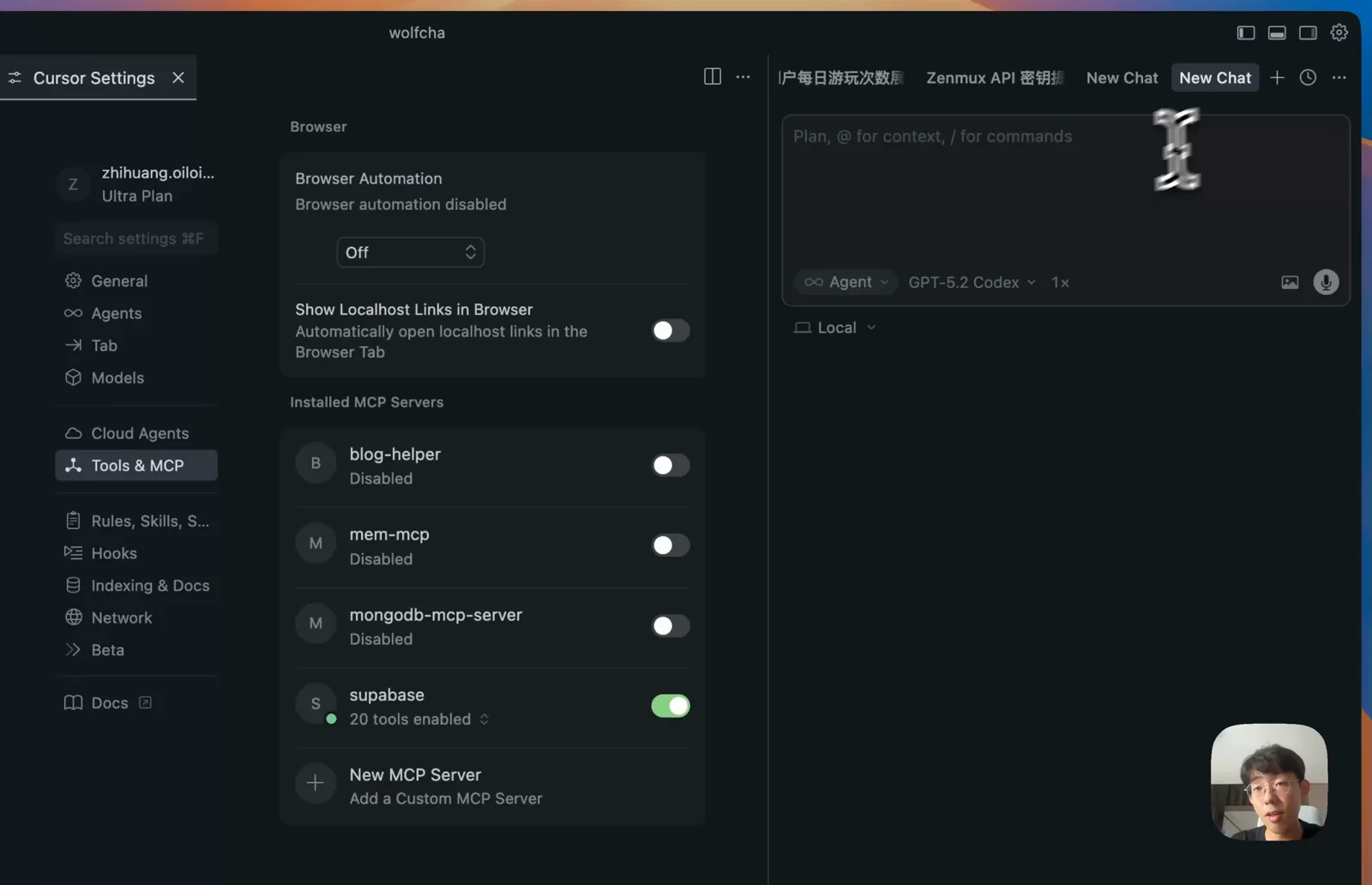The height and width of the screenshot is (885, 1372).
Task: Open the Browser Automation Off dropdown
Action: 411,252
